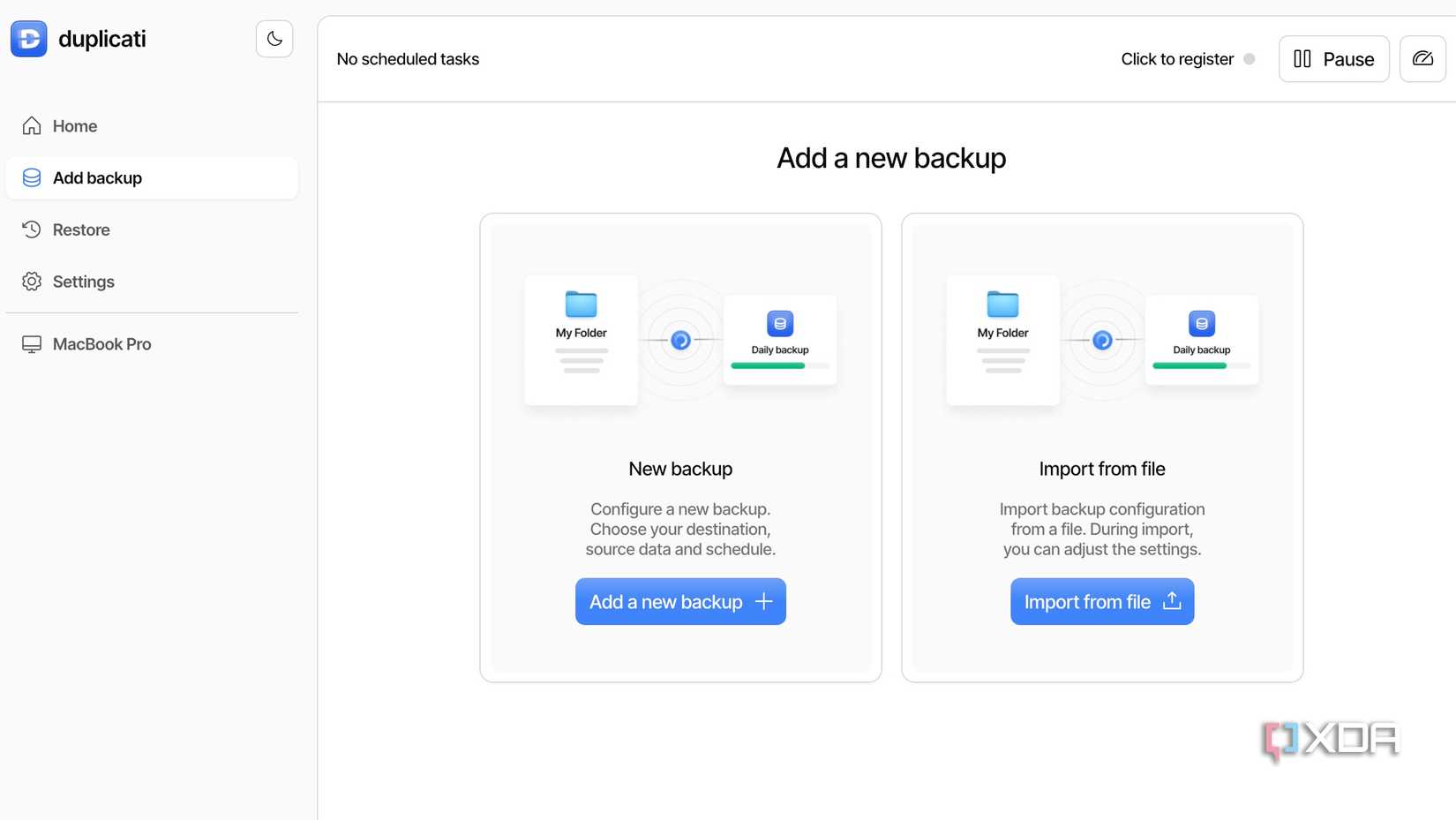Click the duplicati brand name text
Screen dimensions: 1456x820
pyautogui.click(x=102, y=39)
